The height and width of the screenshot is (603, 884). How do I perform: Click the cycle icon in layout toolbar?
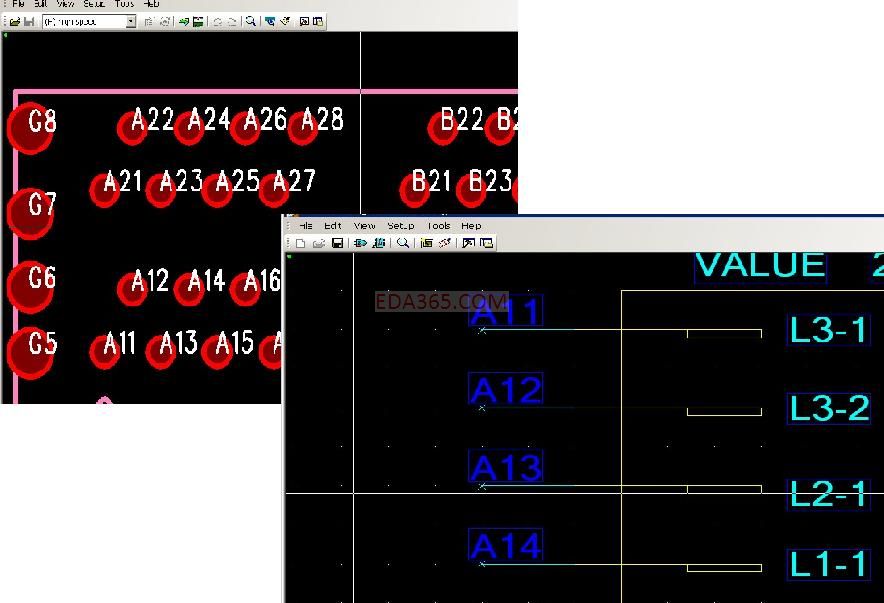point(165,22)
